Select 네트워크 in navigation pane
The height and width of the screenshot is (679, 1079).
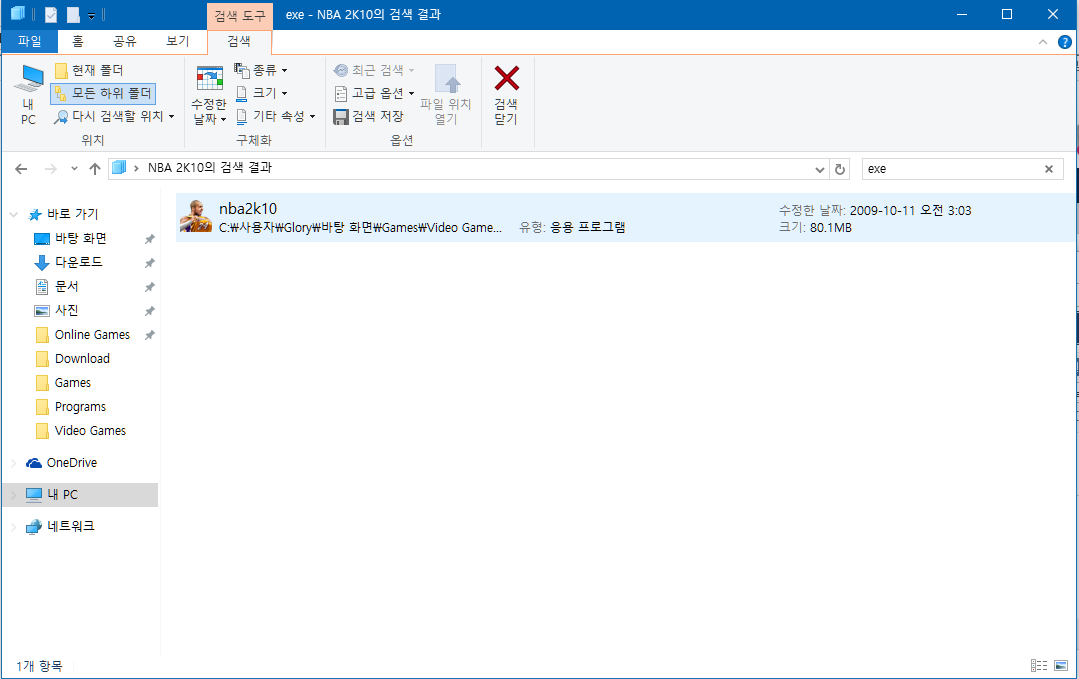[x=70, y=526]
